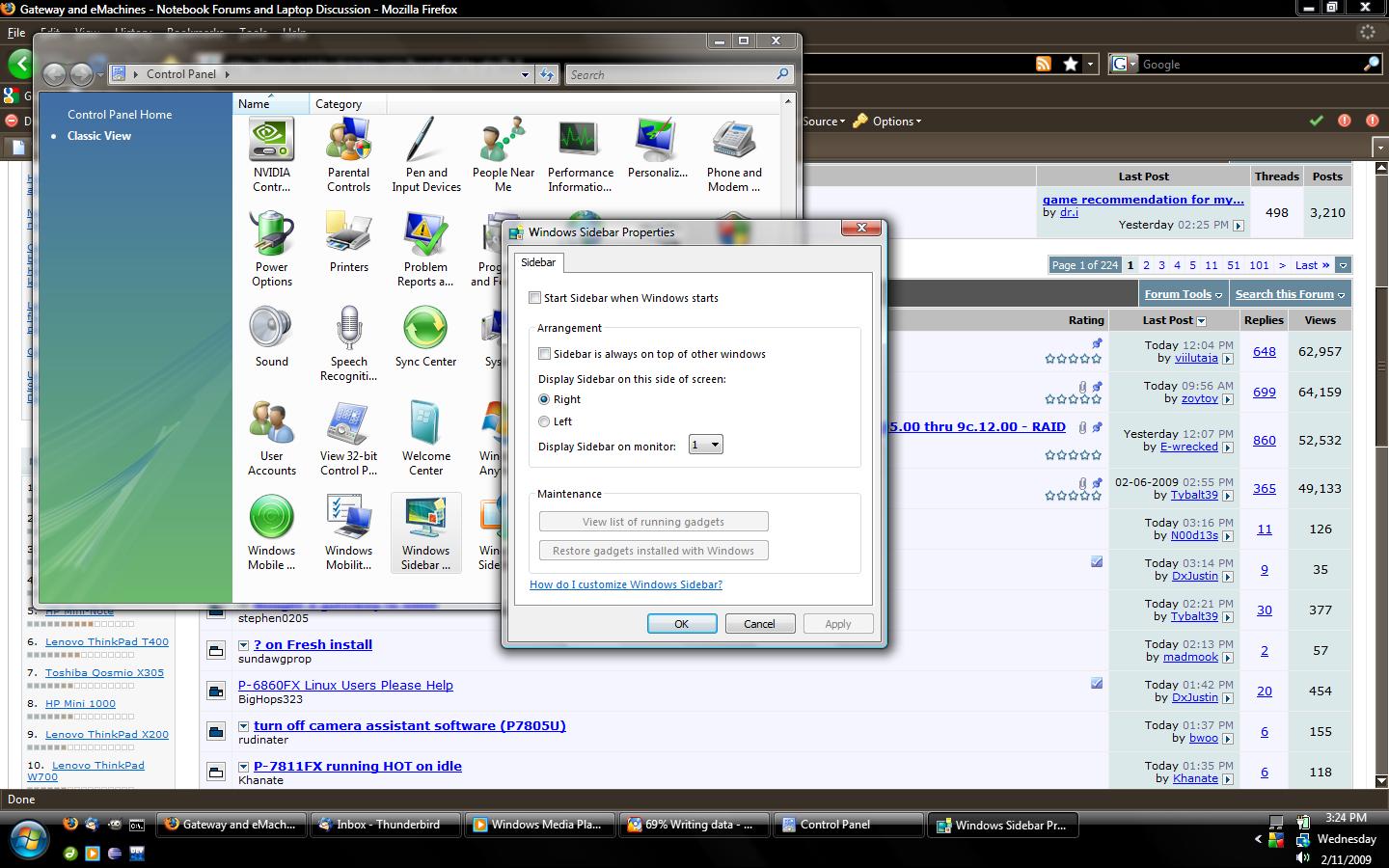Click Firefox Google search box

(1251, 64)
